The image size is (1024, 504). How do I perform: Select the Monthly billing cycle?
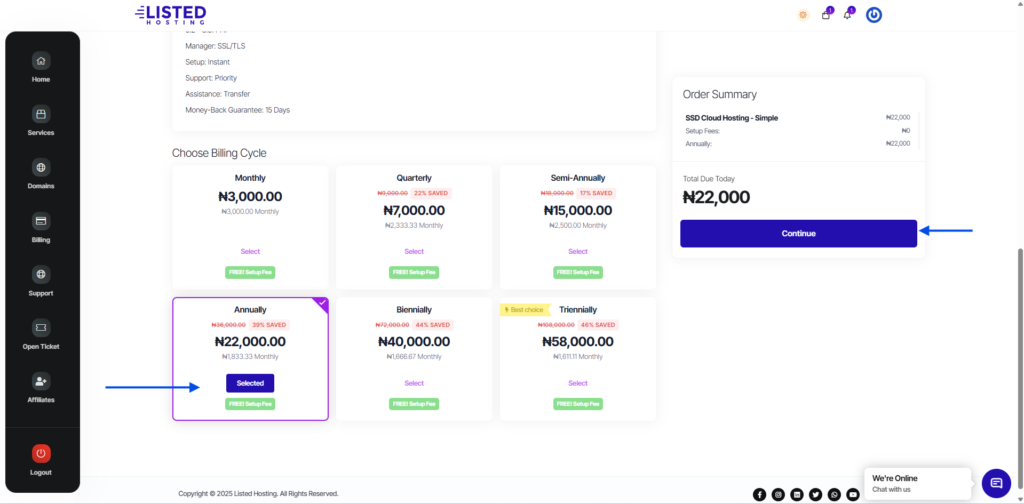pyautogui.click(x=250, y=251)
